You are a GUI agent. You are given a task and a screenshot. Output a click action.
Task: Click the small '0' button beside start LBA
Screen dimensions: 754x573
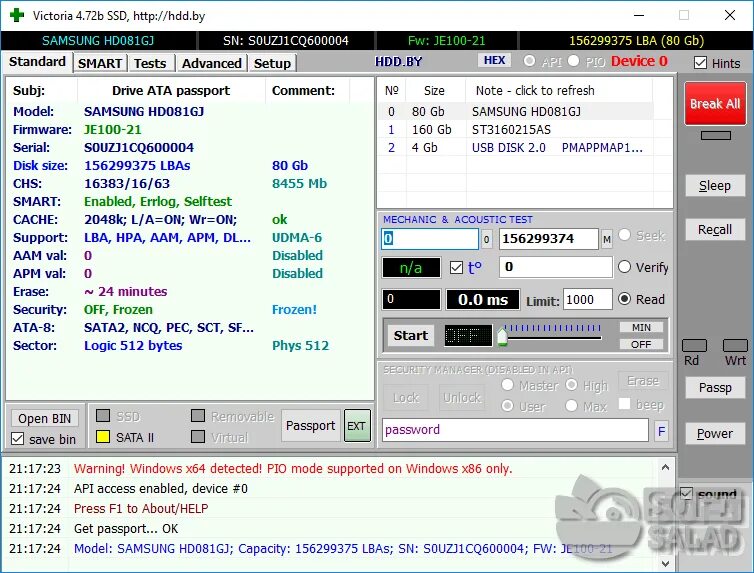487,239
